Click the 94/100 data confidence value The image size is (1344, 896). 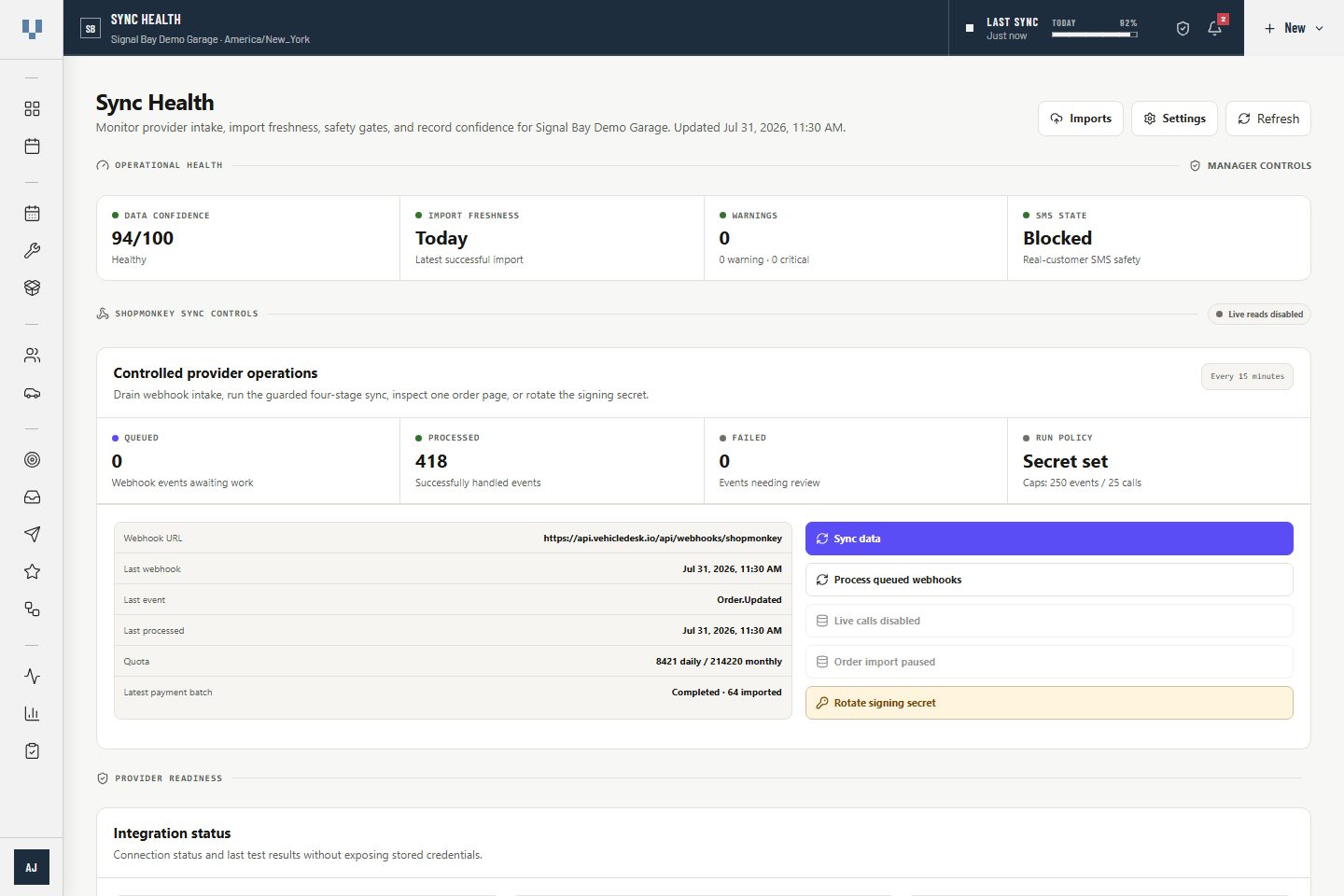pos(143,238)
